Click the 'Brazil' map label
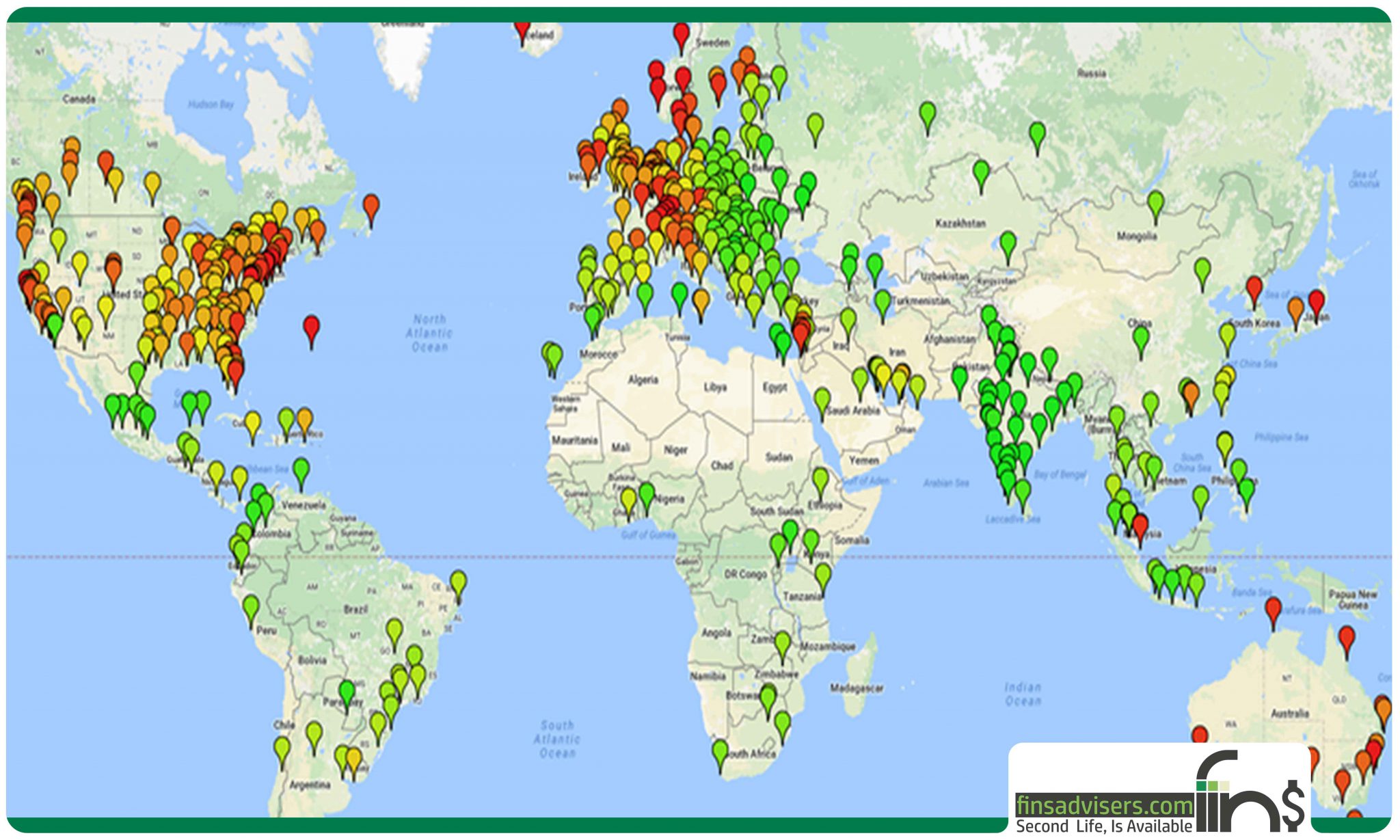Screen dimensions: 1400x840 [355, 609]
